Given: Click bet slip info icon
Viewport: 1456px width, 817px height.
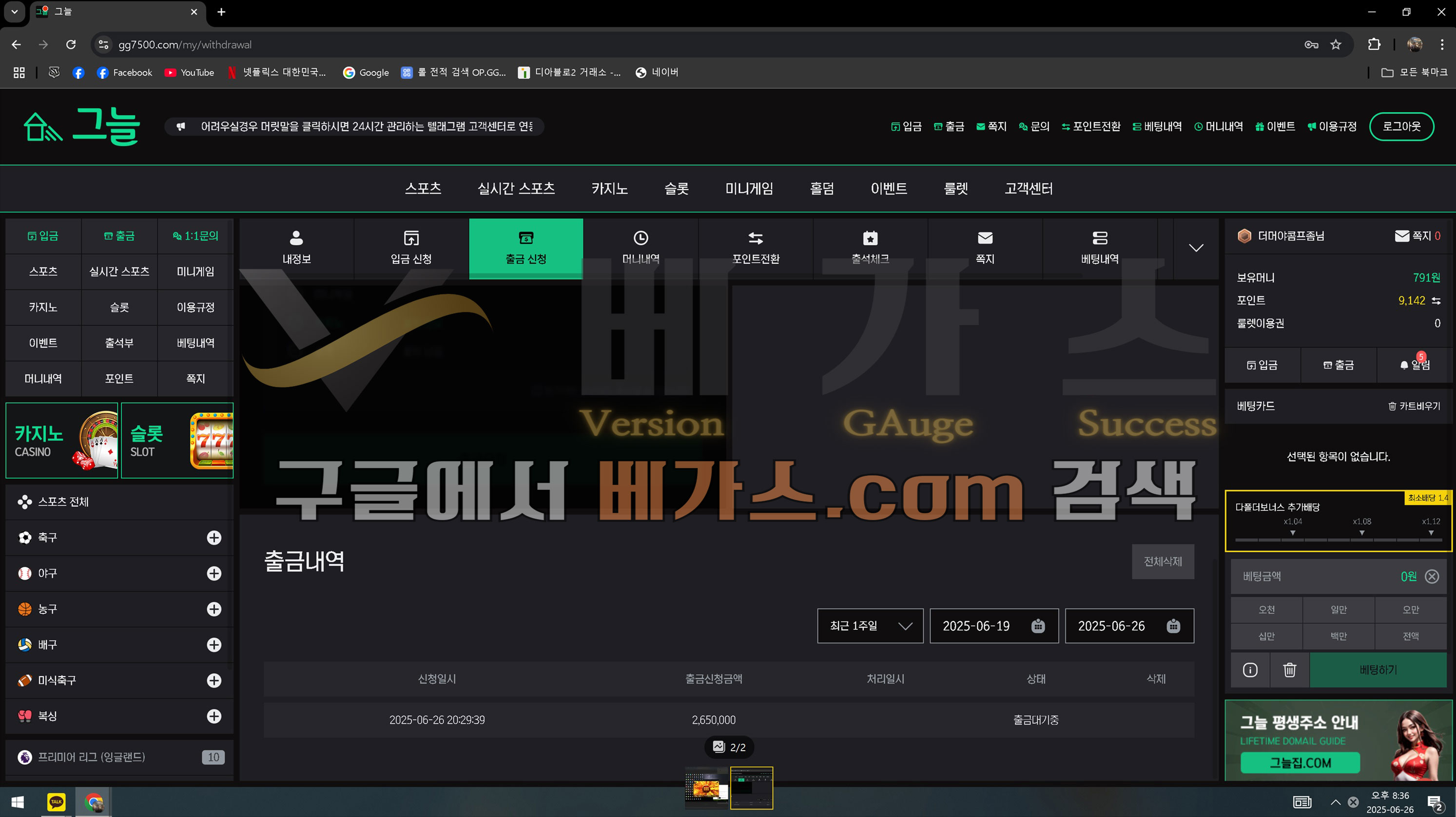Looking at the screenshot, I should coord(1250,669).
